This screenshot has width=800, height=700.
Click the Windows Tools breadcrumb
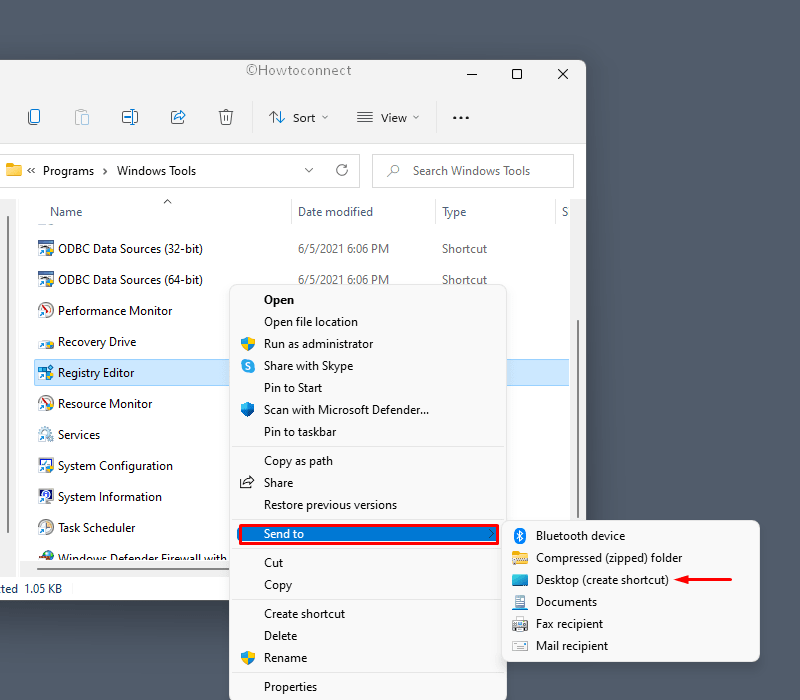point(156,171)
